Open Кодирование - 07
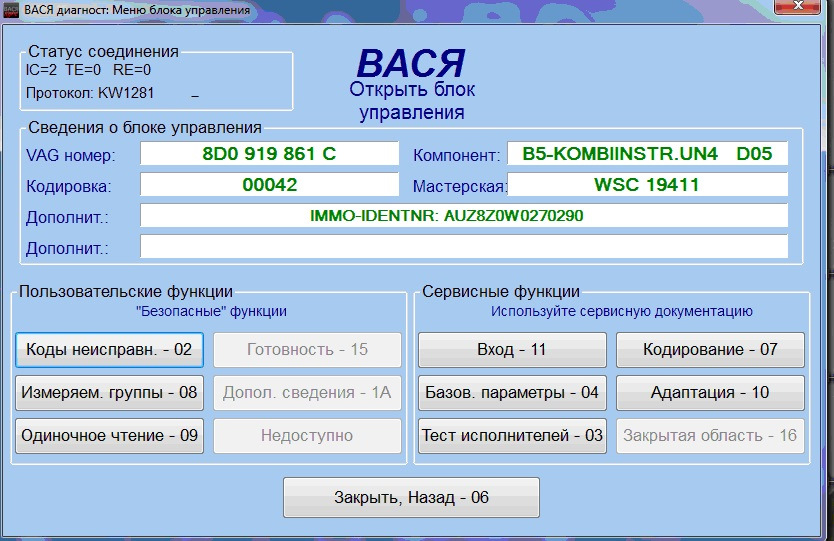 710,349
